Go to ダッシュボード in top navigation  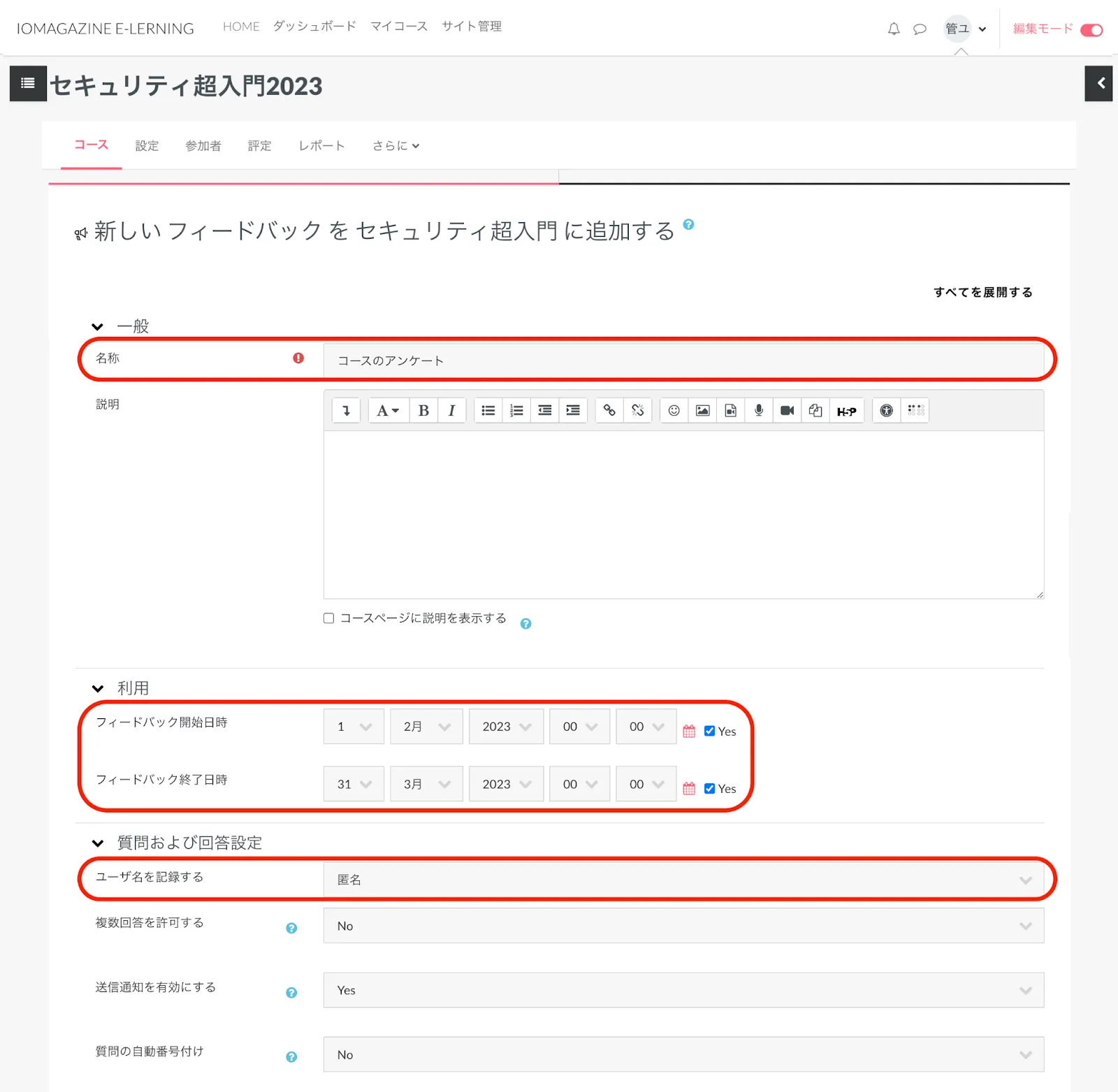click(314, 27)
